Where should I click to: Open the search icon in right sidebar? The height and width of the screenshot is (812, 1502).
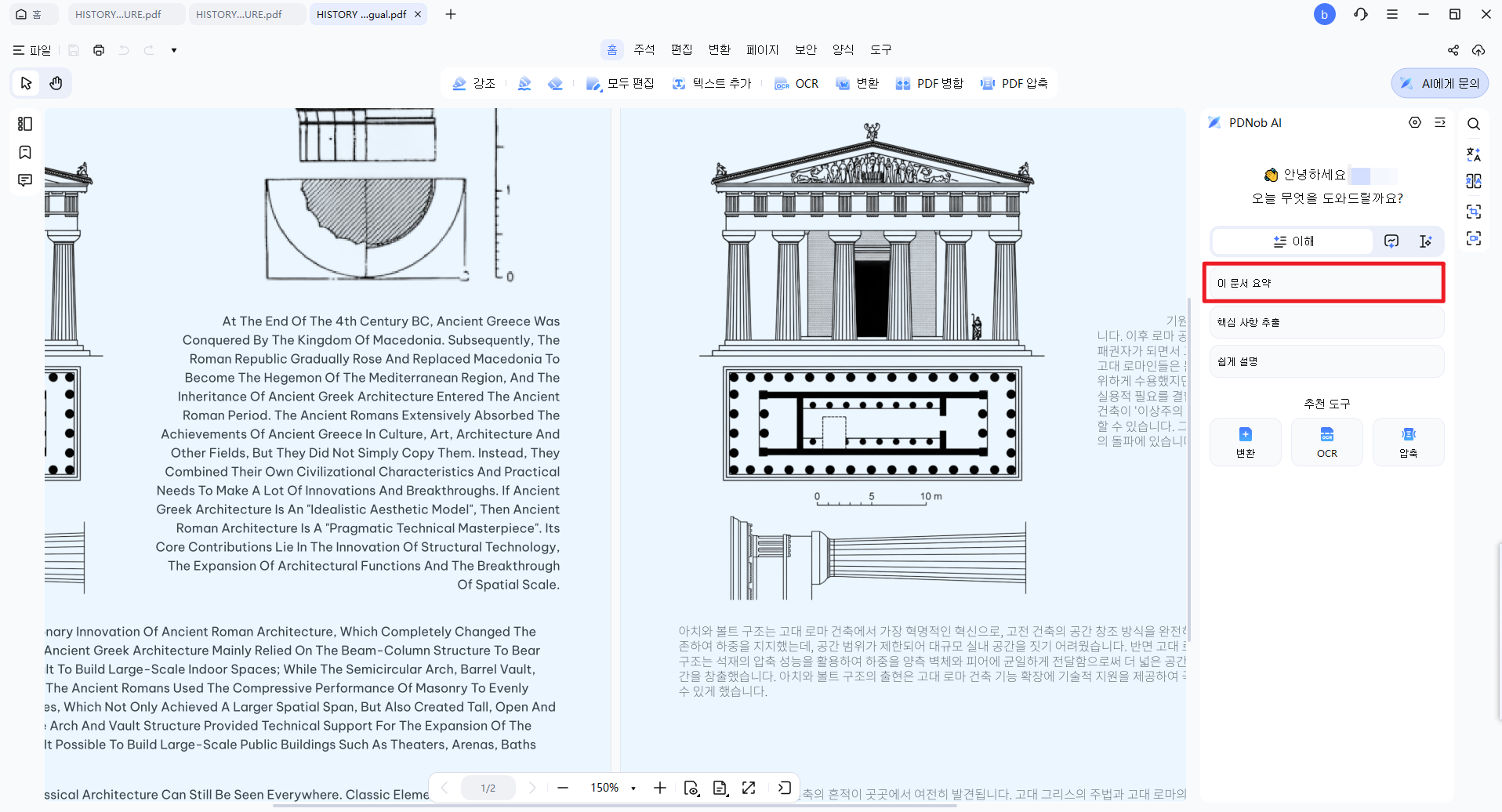(x=1474, y=124)
